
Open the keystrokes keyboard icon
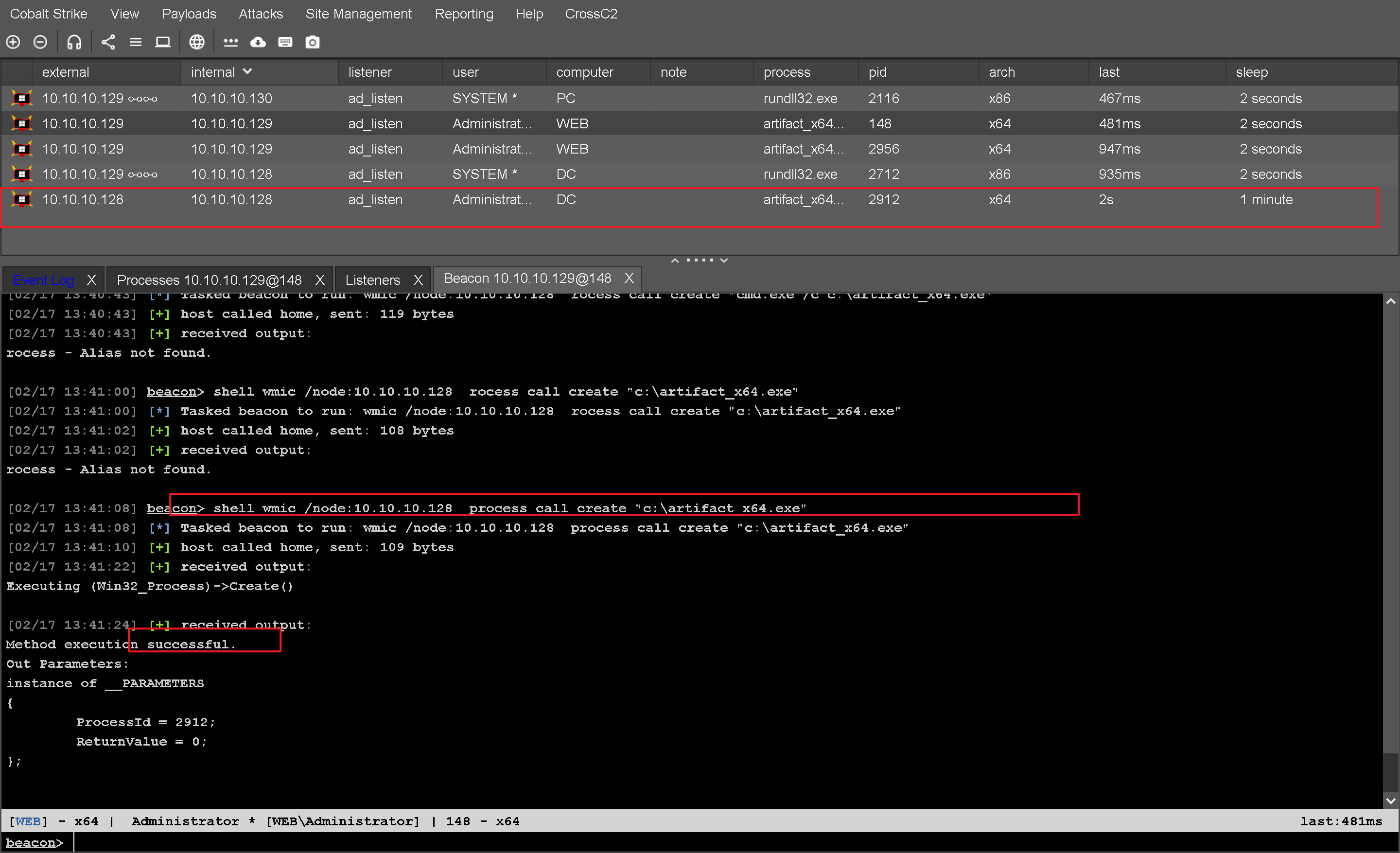pyautogui.click(x=285, y=42)
